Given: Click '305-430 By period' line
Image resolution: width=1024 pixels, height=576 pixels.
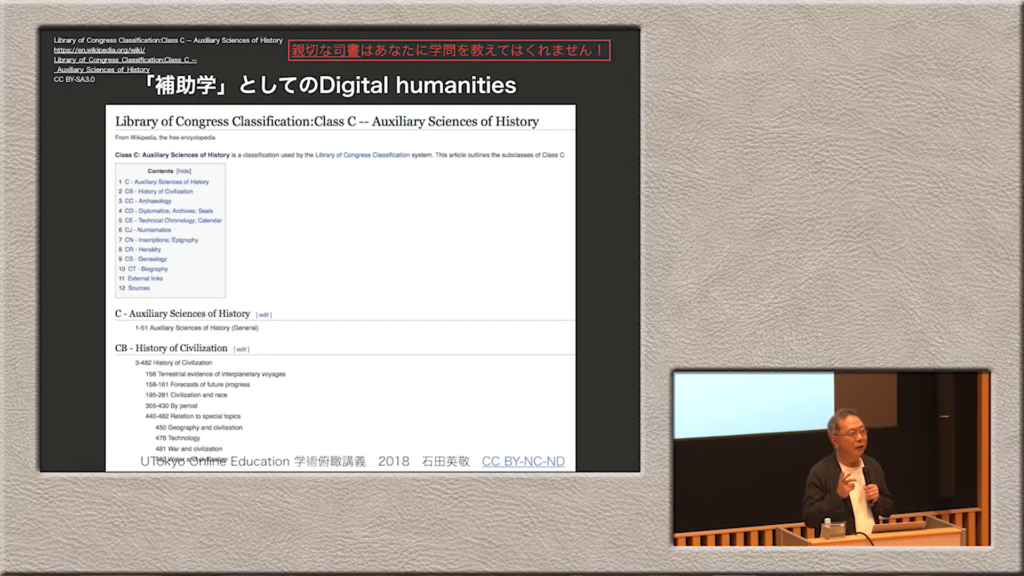Looking at the screenshot, I should coord(171,406).
